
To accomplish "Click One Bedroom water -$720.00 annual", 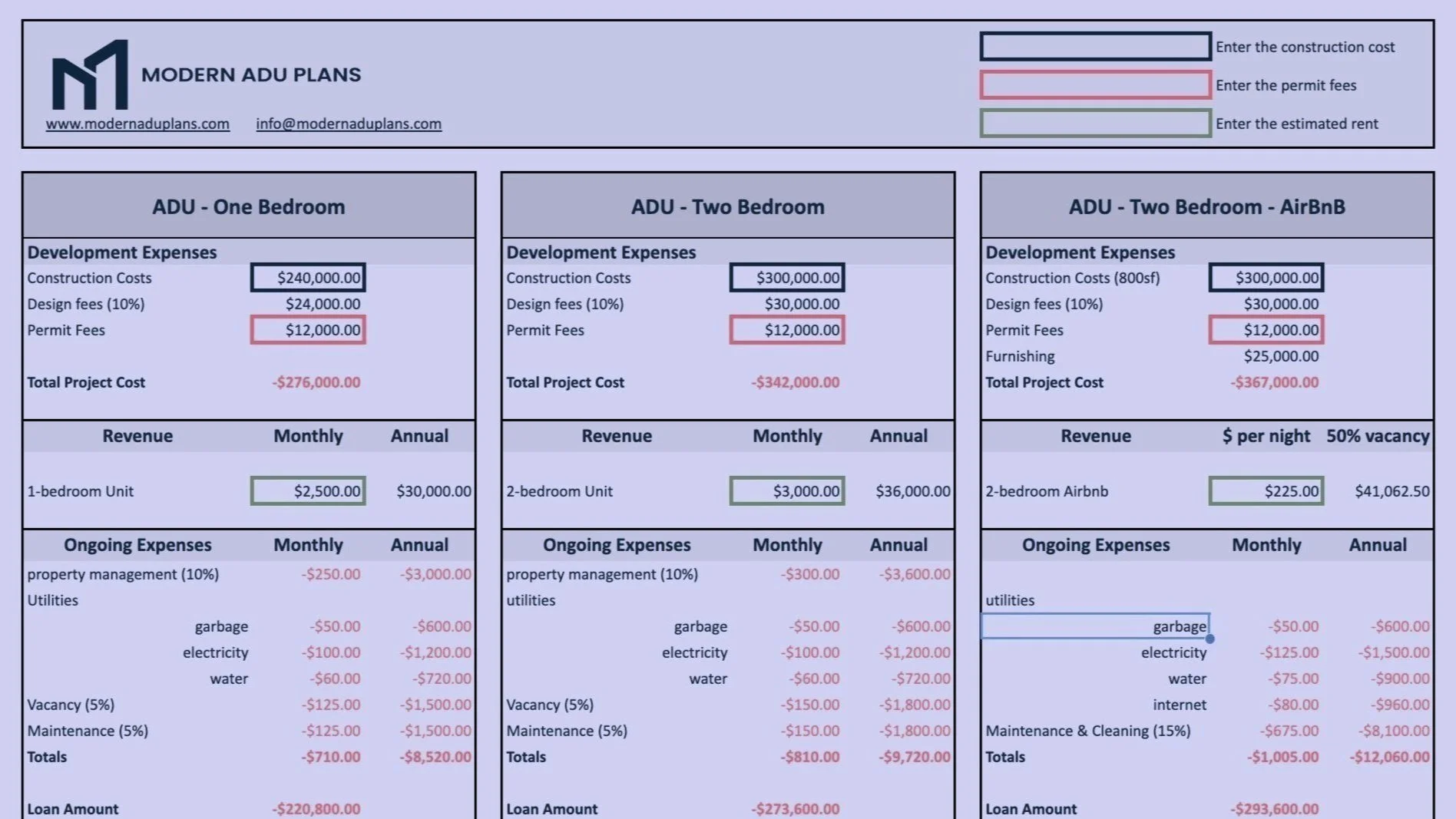I will pyautogui.click(x=442, y=679).
